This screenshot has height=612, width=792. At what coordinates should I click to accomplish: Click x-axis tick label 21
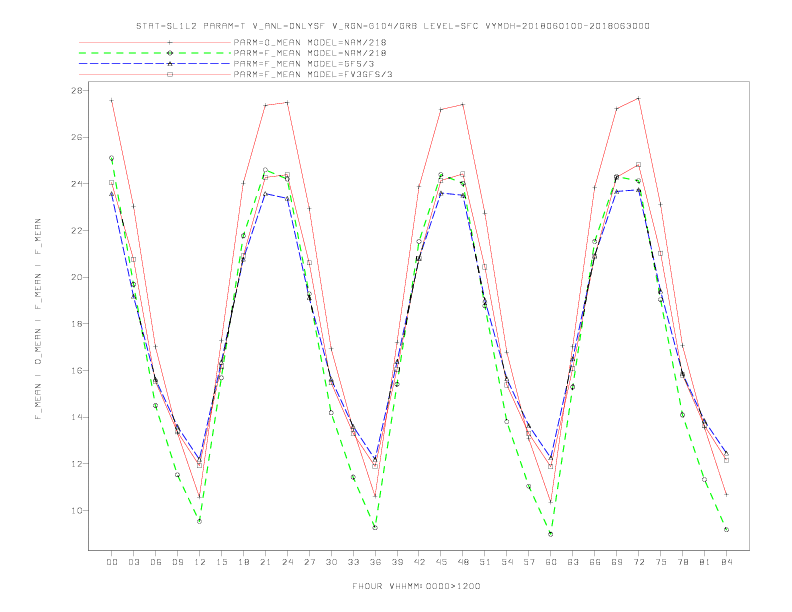pos(265,562)
